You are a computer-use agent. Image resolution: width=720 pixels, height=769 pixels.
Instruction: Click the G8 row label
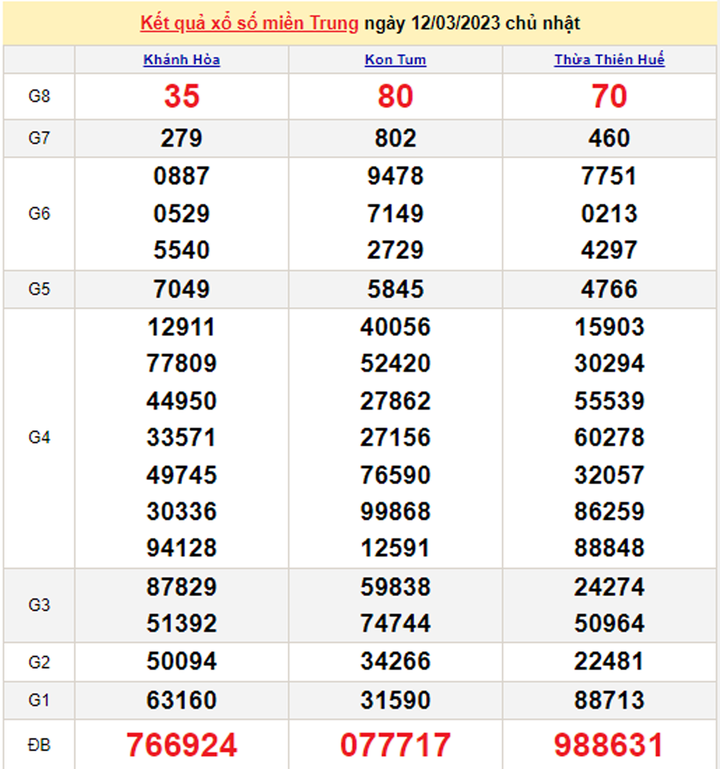point(39,96)
